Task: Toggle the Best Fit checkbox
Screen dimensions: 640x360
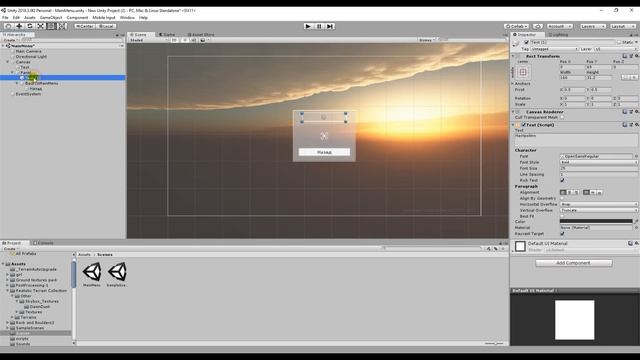Action: pos(562,216)
